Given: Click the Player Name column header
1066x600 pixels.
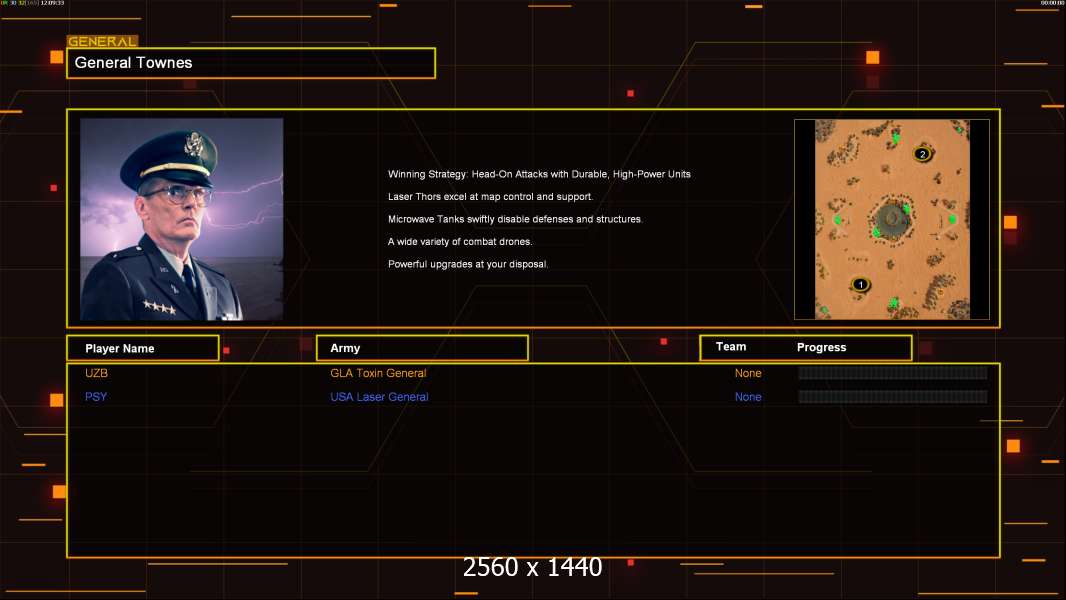Looking at the screenshot, I should point(143,348).
